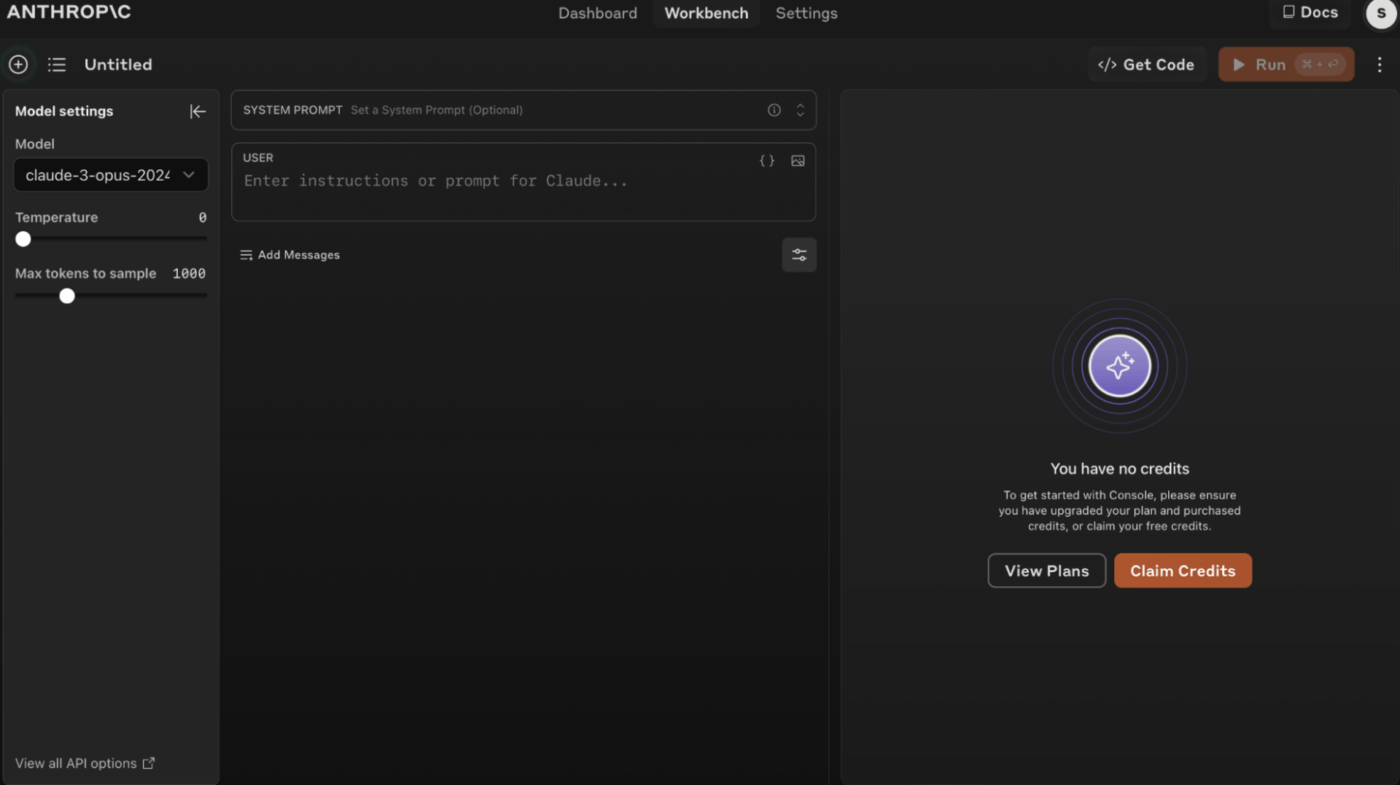The image size is (1400, 785).
Task: Insert variable with curly braces icon
Action: (x=767, y=160)
